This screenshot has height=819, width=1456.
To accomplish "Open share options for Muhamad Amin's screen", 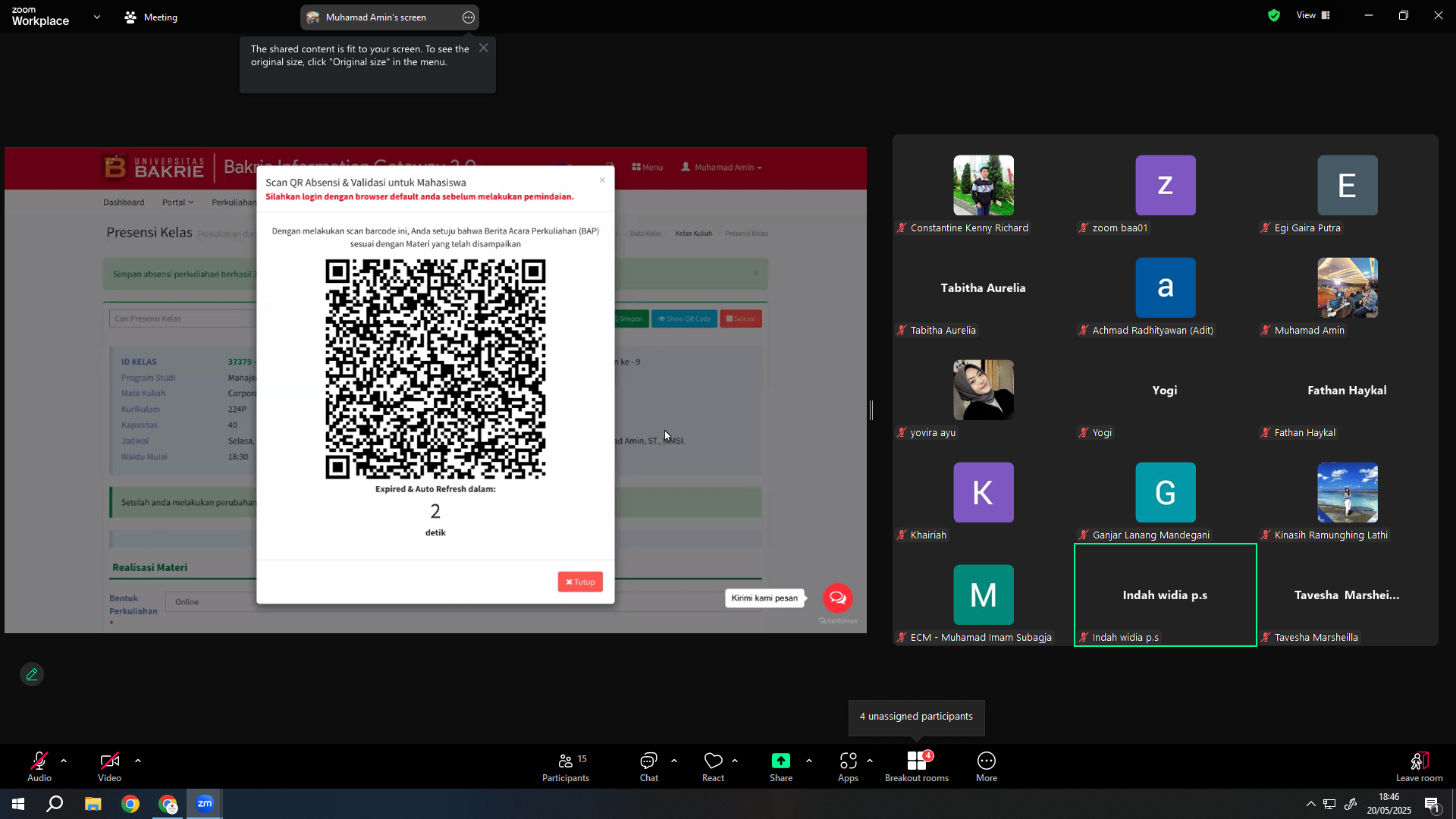I will click(469, 17).
